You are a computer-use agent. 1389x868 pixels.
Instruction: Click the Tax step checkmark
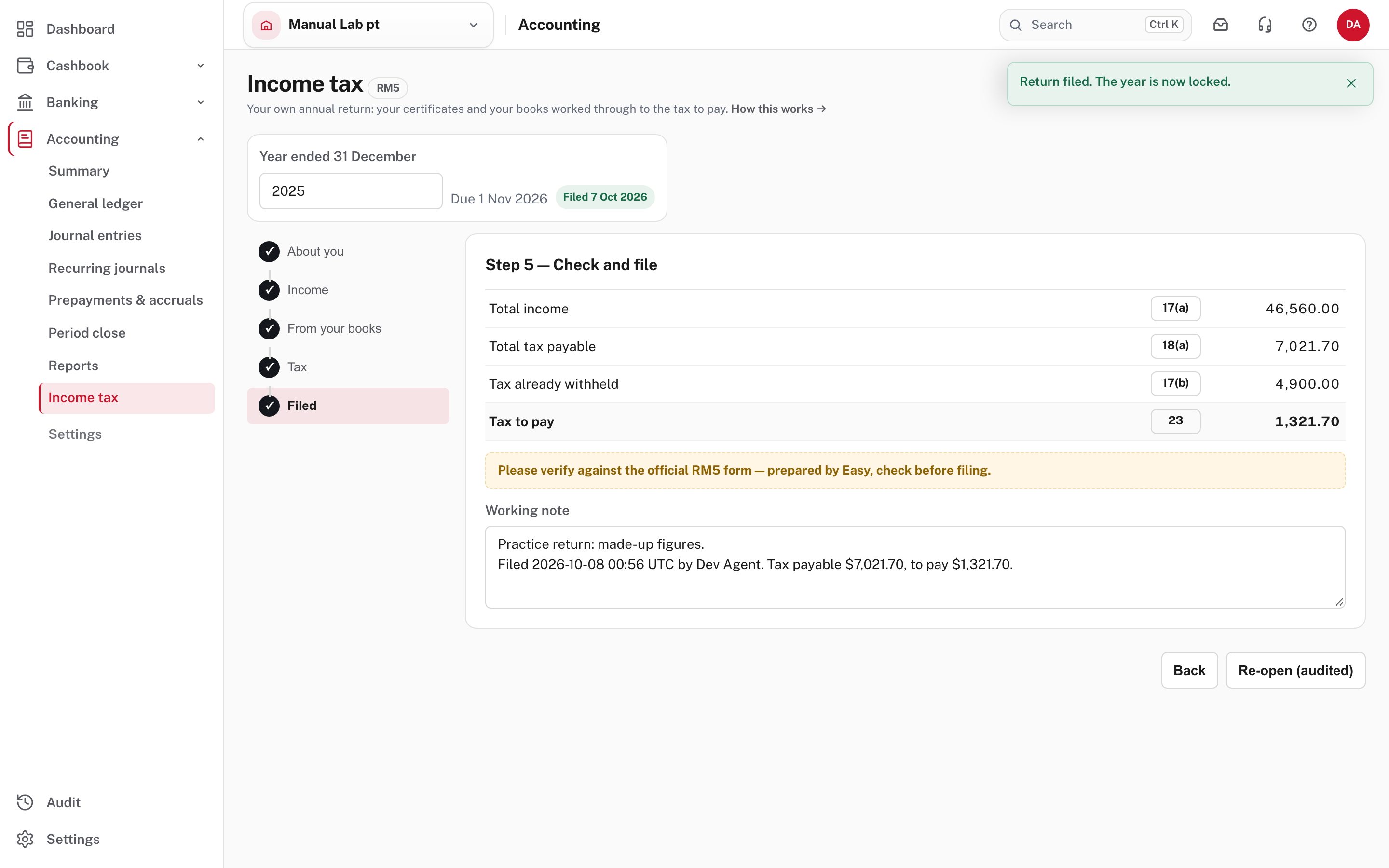click(269, 367)
